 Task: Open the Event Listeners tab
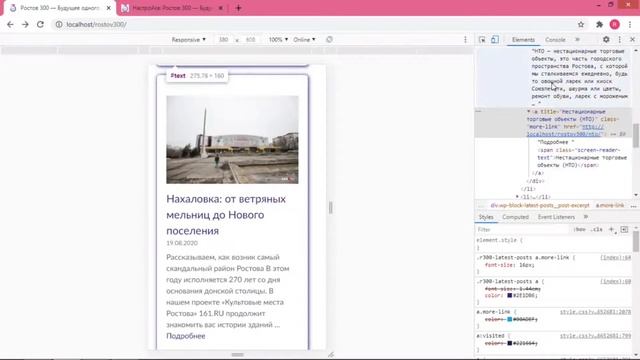[556, 217]
